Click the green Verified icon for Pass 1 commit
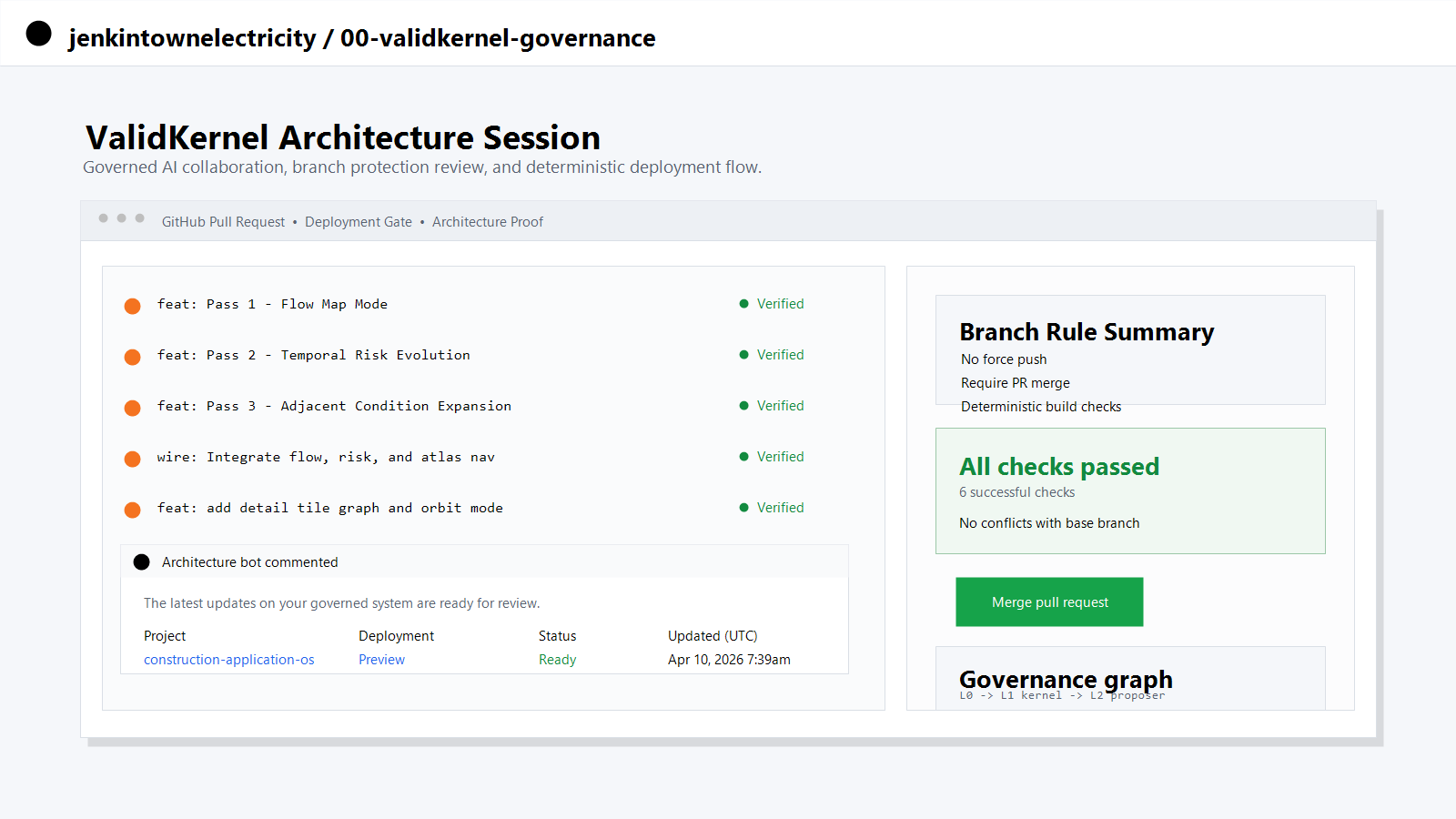The width and height of the screenshot is (1456, 819). click(743, 303)
